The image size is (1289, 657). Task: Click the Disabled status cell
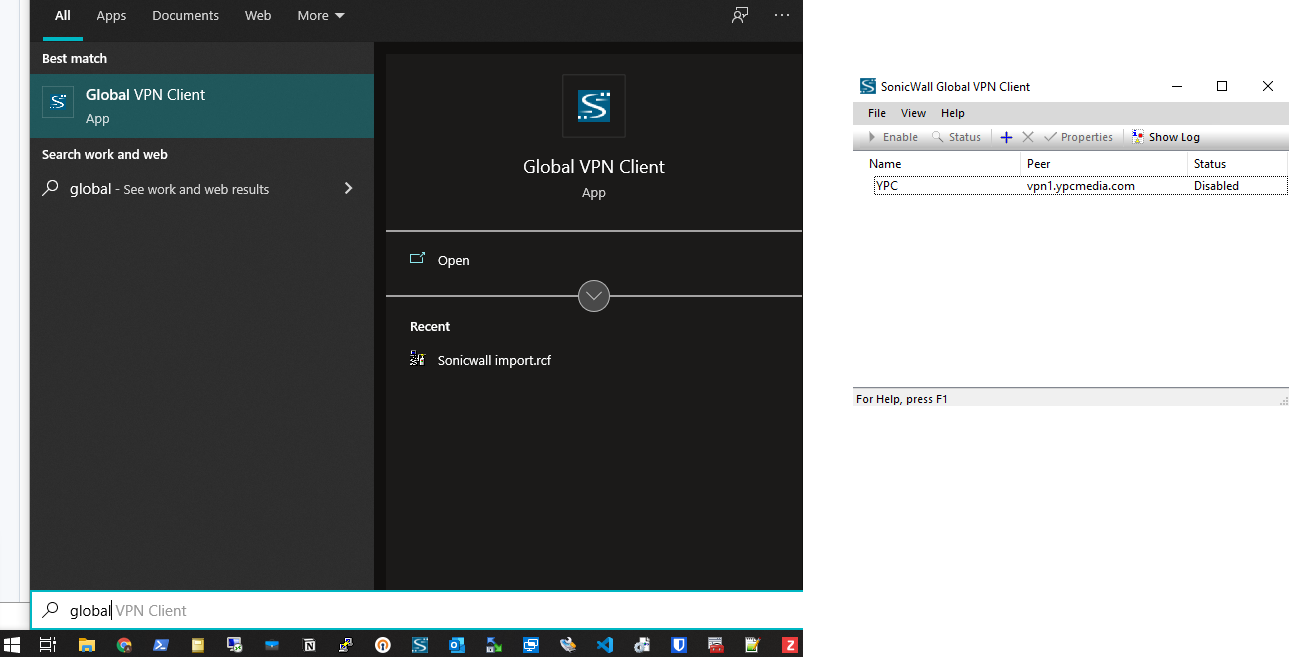pos(1216,186)
